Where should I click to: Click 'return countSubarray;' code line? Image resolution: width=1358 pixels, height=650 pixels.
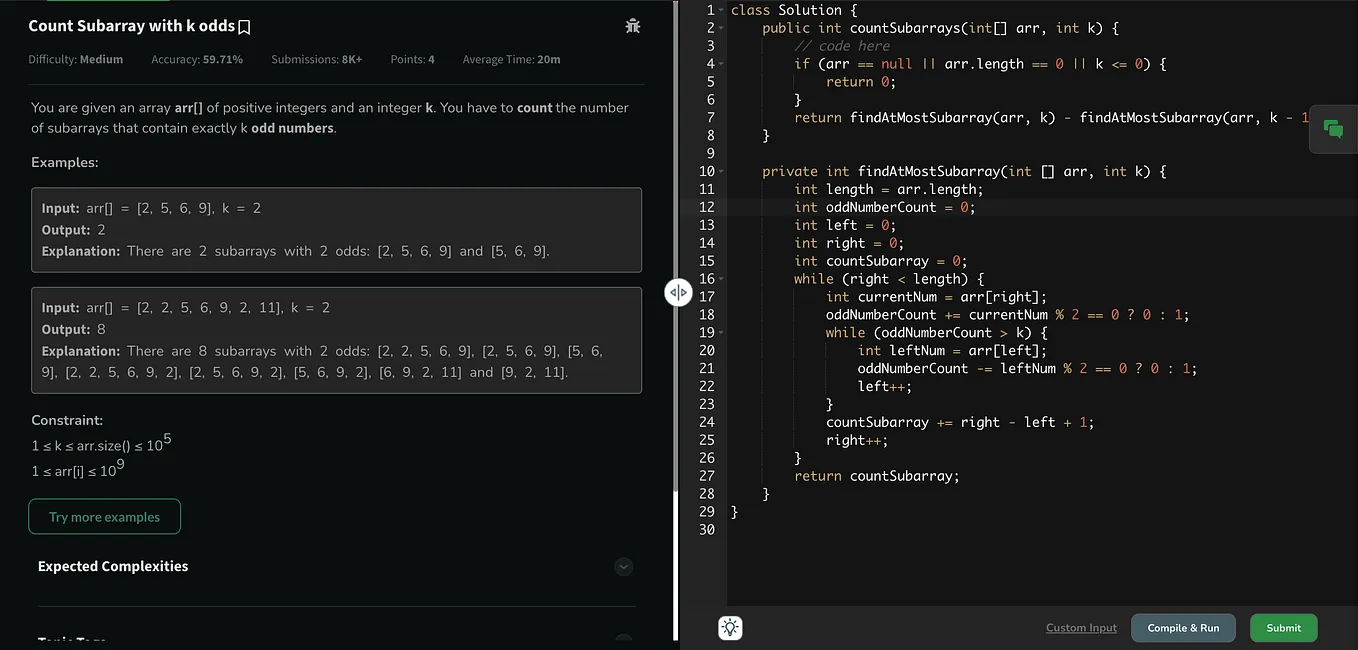coord(877,476)
